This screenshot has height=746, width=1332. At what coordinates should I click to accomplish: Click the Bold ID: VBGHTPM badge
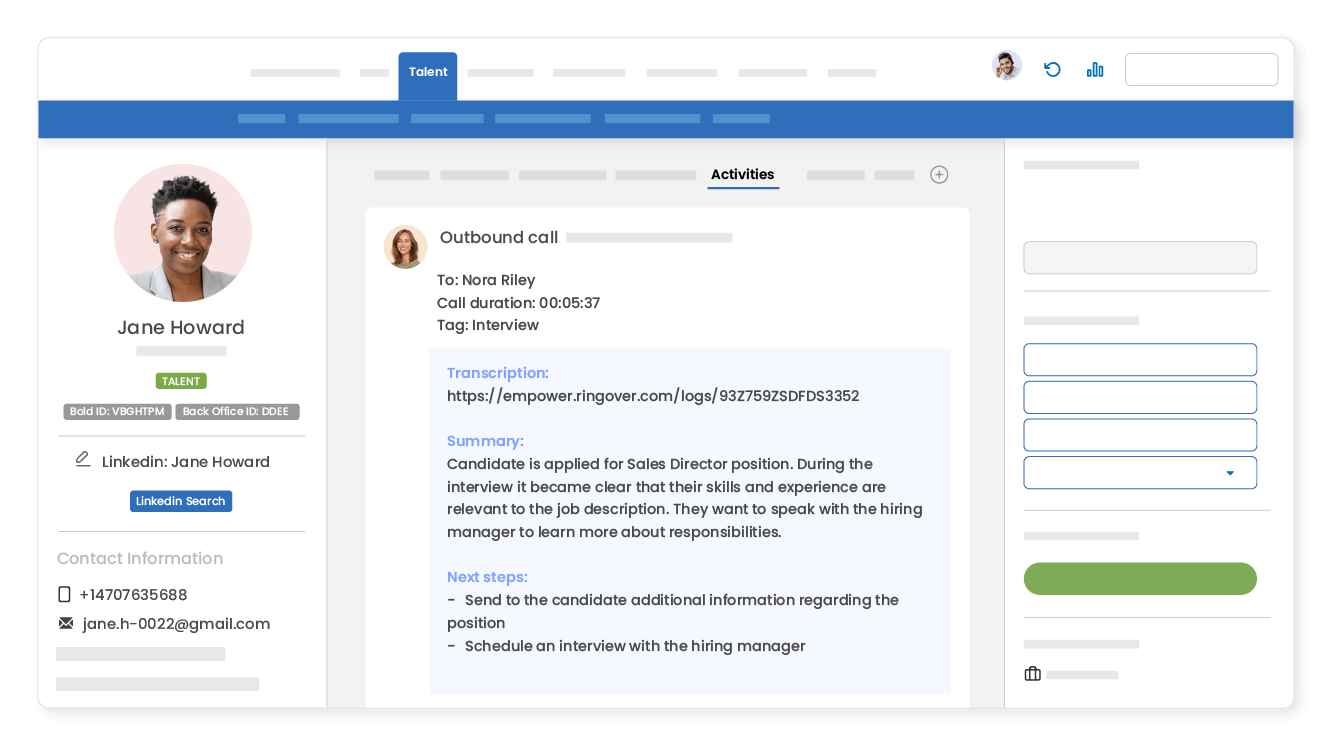(x=117, y=411)
